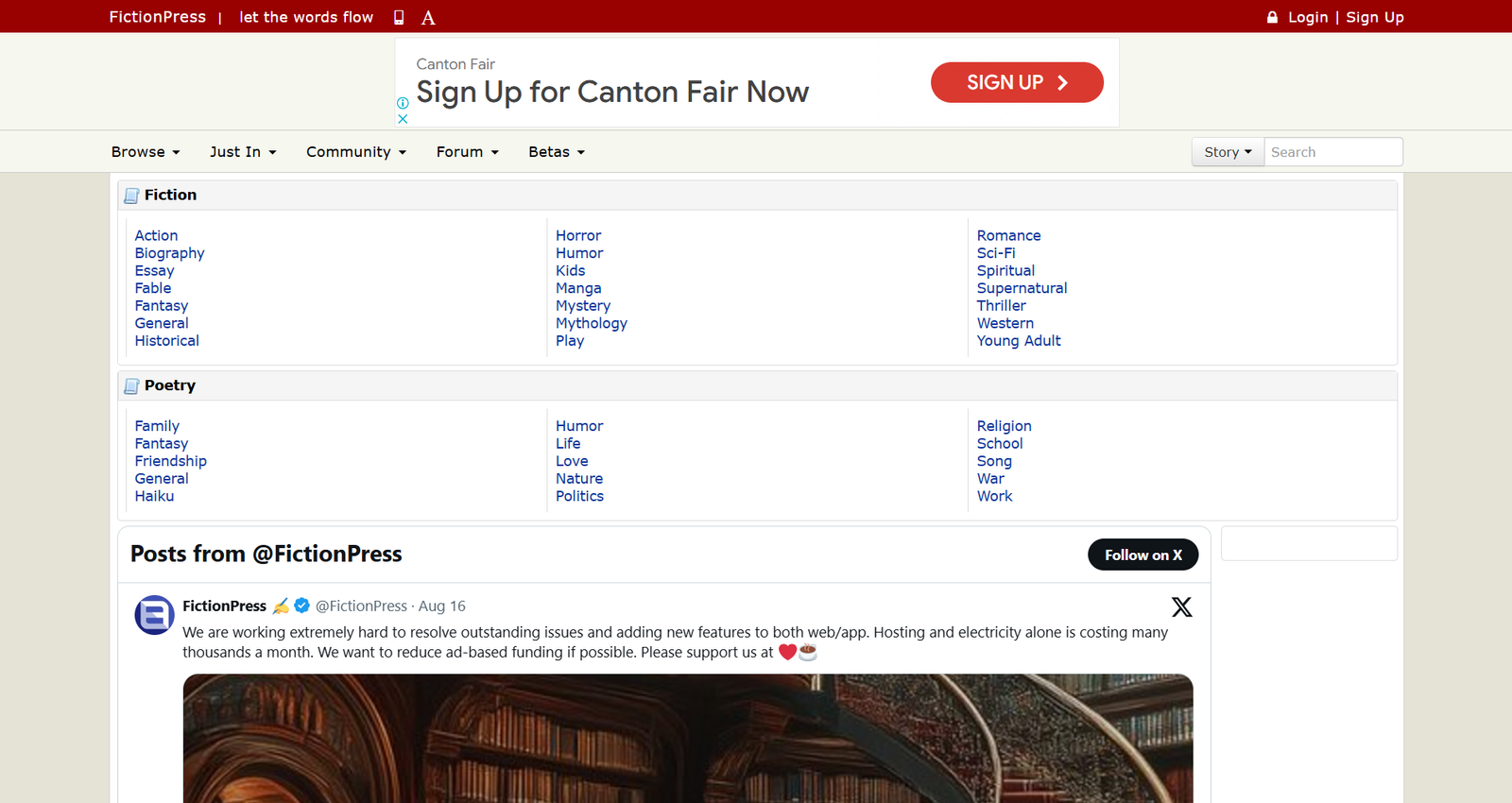Viewport: 1512px width, 803px height.
Task: Open the Sci-Fi category
Action: click(x=996, y=253)
